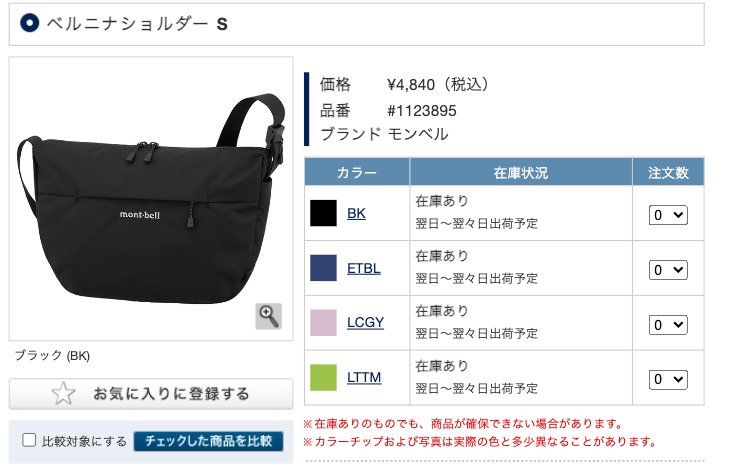737x465 pixels.
Task: Check the 比較対象にする checkbox
Action: point(29,440)
